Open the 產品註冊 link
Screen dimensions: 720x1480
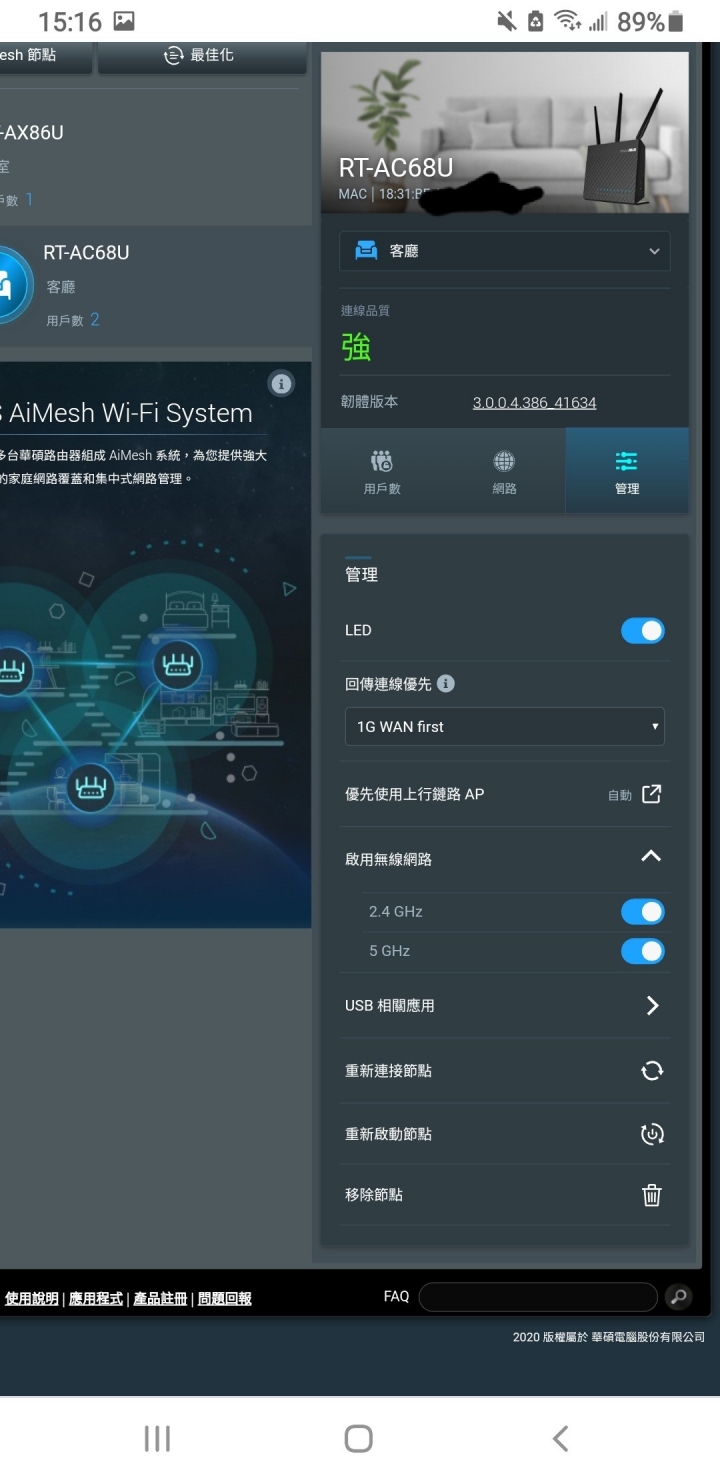pos(160,1298)
